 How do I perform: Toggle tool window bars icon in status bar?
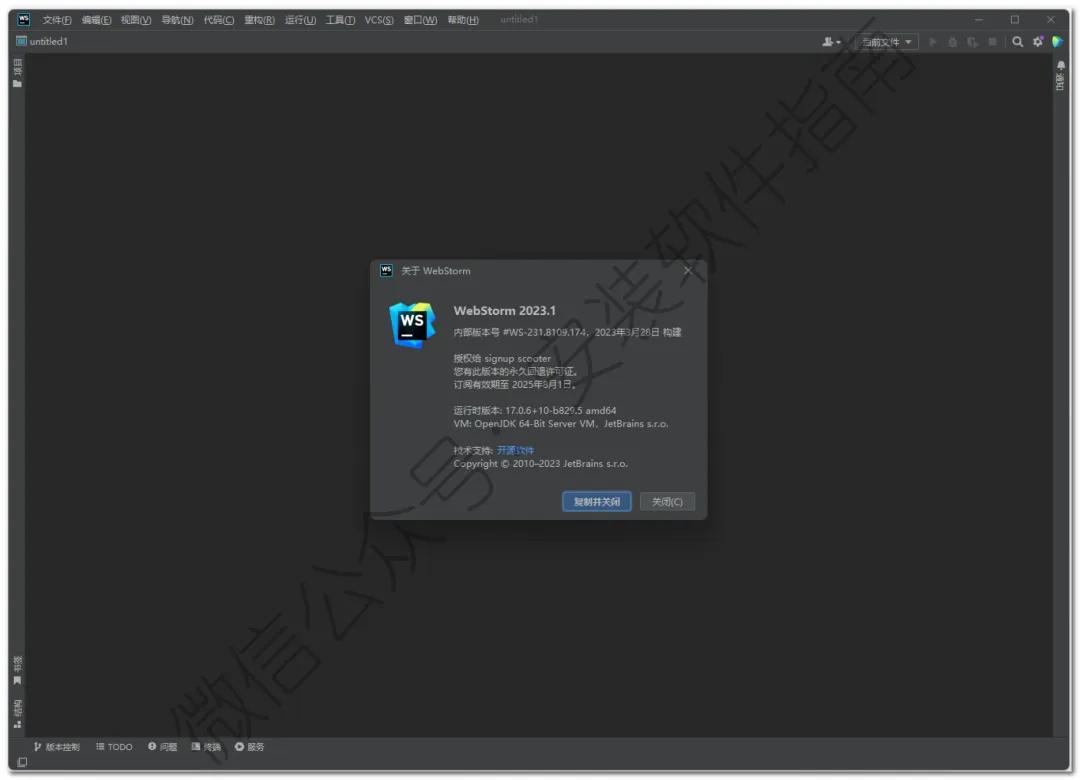(22, 762)
